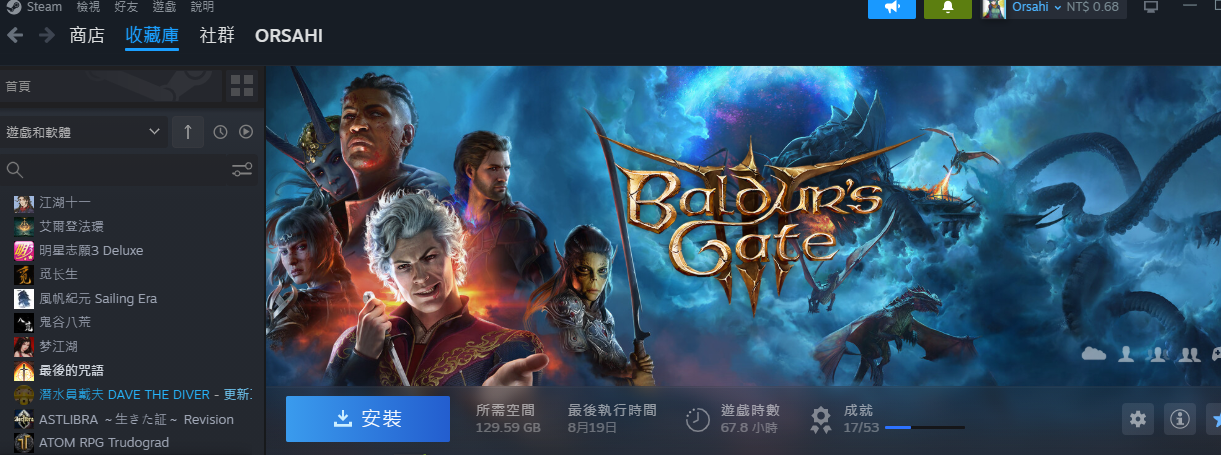Image resolution: width=1221 pixels, height=455 pixels.
Task: Switch to the 商店 tab
Action: 87,36
